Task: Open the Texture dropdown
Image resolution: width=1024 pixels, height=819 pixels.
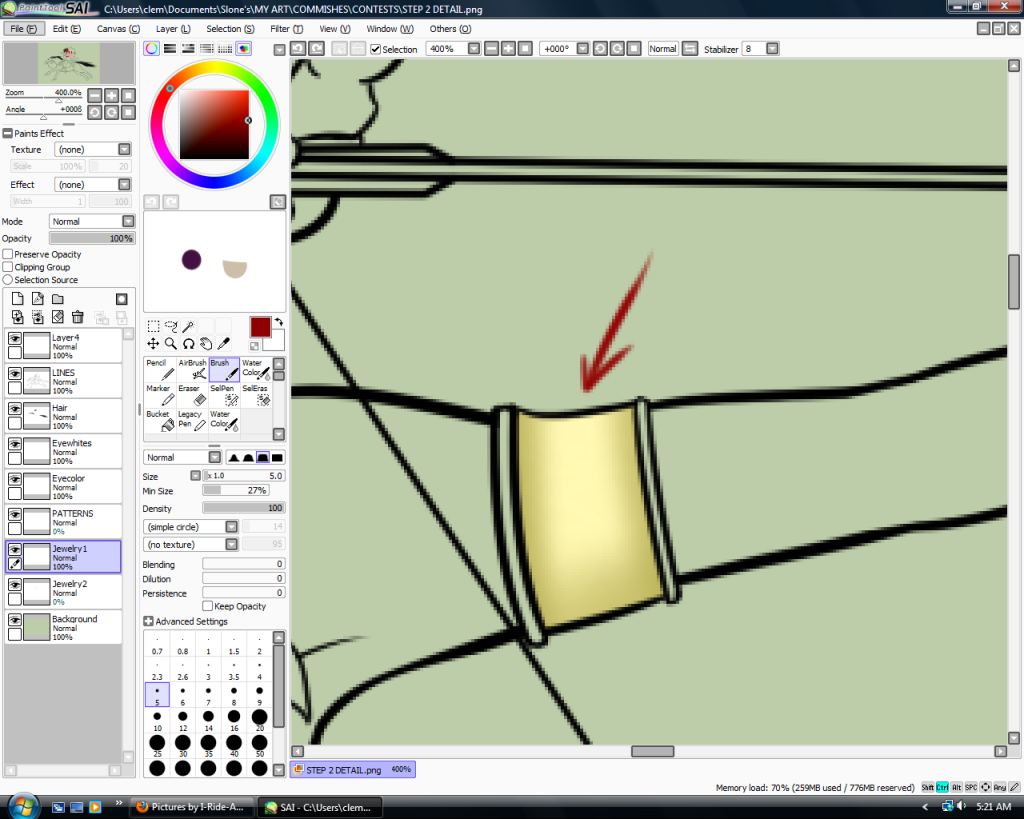Action: tap(93, 150)
